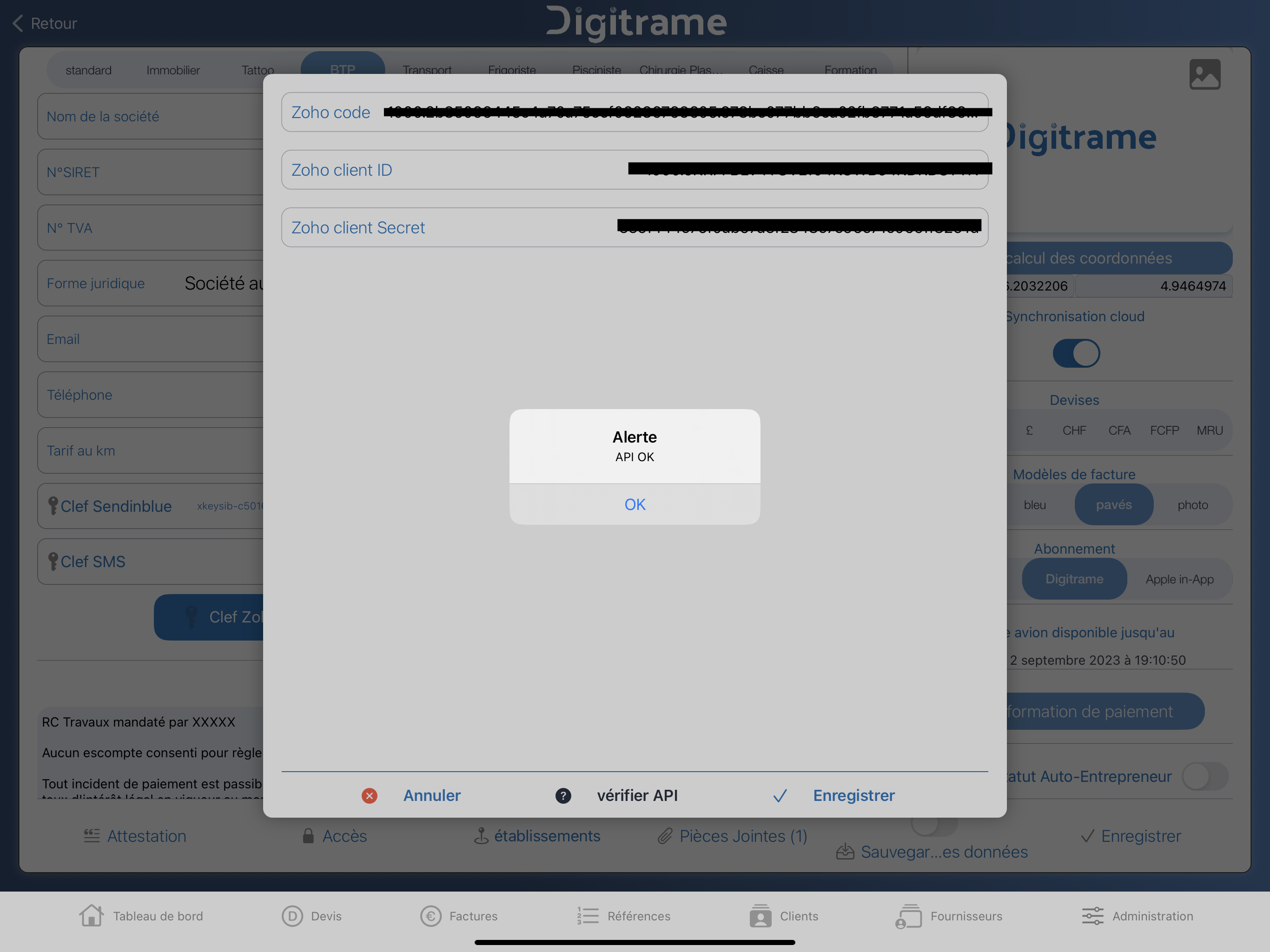This screenshot has height=952, width=1270.
Task: Click the Accès lock icon
Action: click(x=308, y=836)
